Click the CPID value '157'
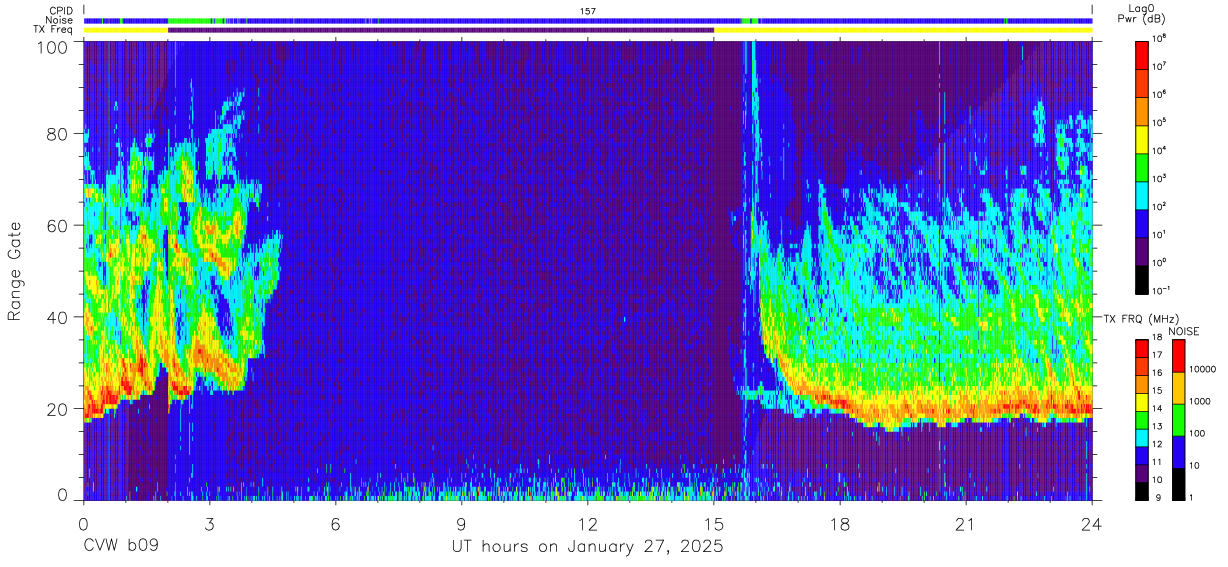This screenshot has width=1228, height=567. 588,11
